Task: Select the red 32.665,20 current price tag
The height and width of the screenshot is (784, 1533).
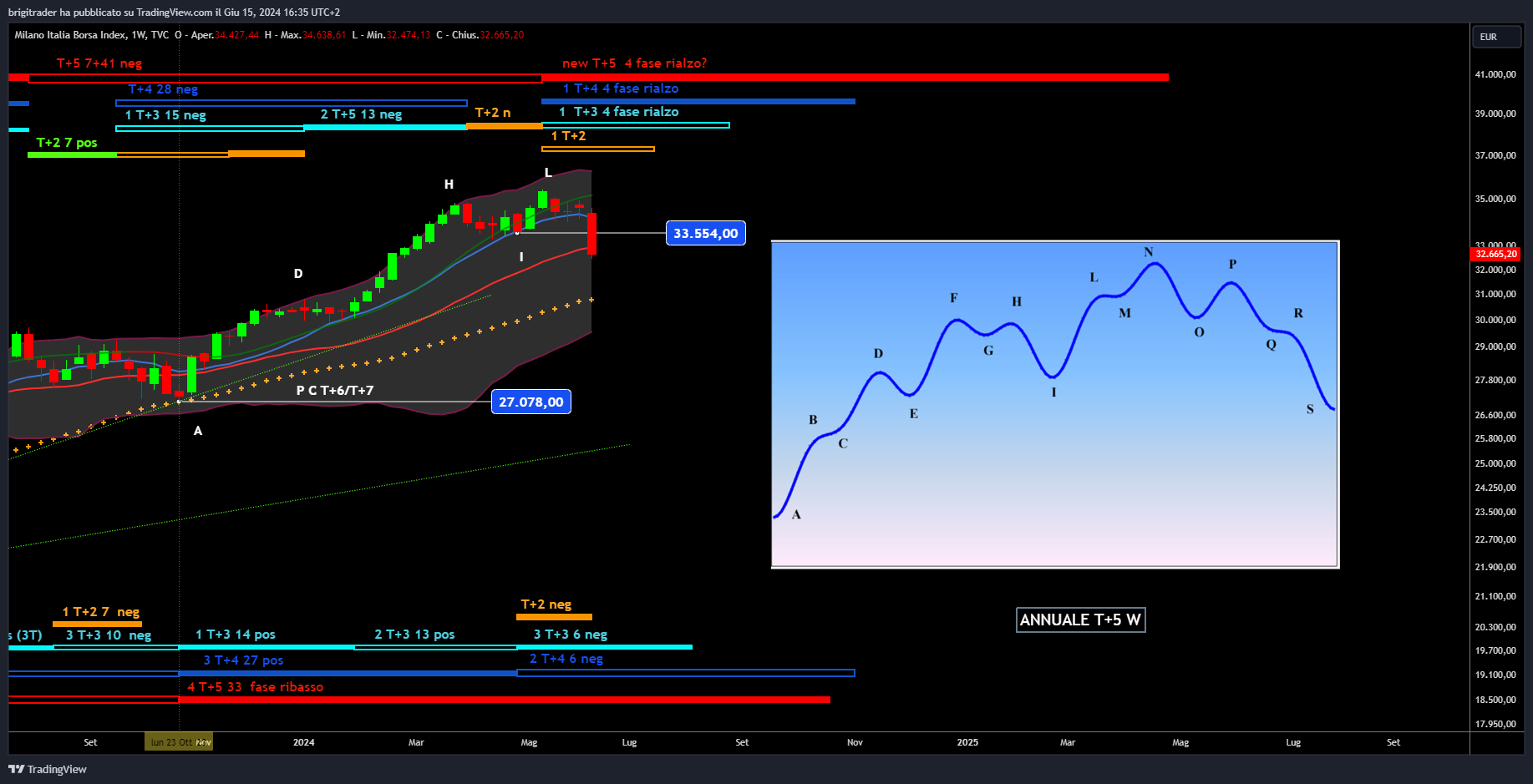Action: click(1495, 254)
